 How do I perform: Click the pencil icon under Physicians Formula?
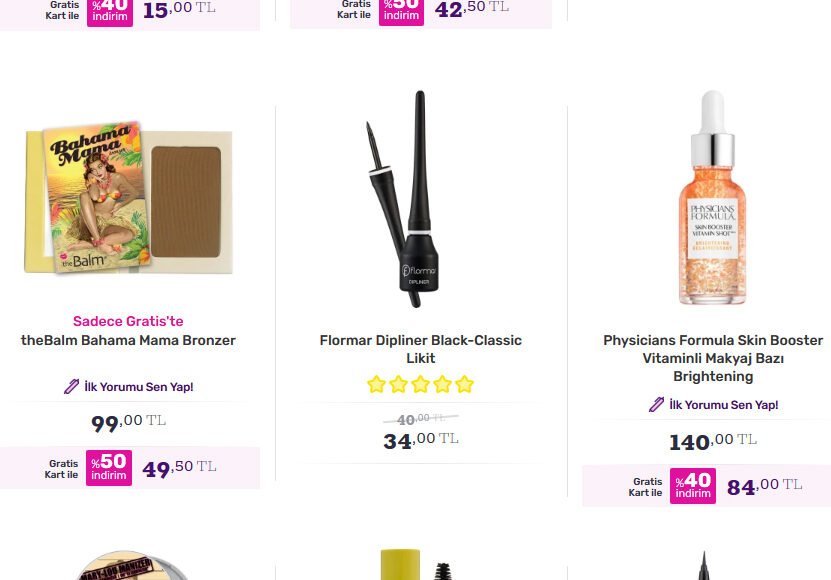tap(656, 405)
